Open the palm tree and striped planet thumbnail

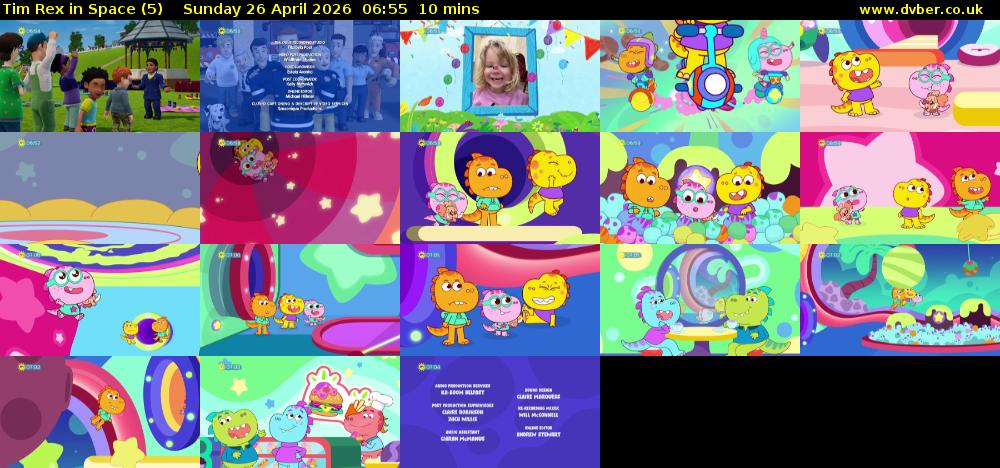click(900, 300)
